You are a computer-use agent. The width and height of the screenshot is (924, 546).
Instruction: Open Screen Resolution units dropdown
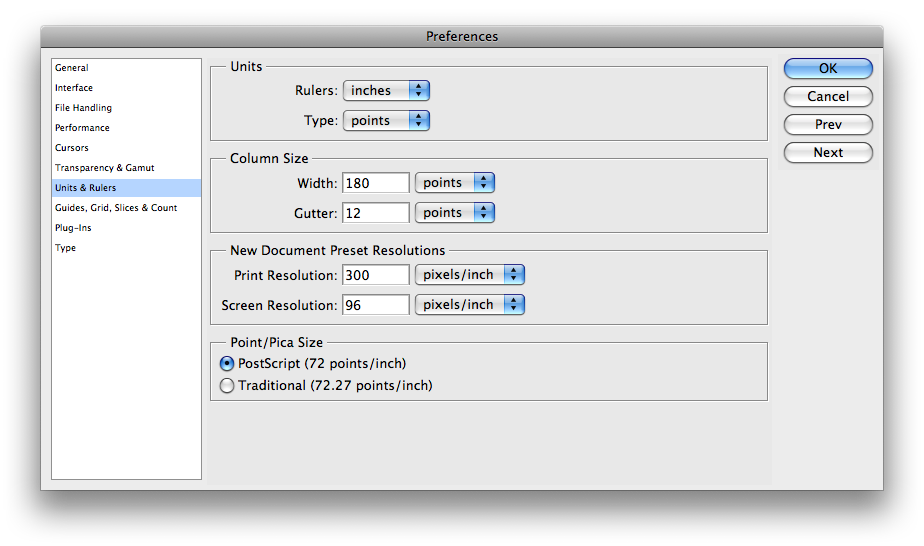pyautogui.click(x=470, y=305)
